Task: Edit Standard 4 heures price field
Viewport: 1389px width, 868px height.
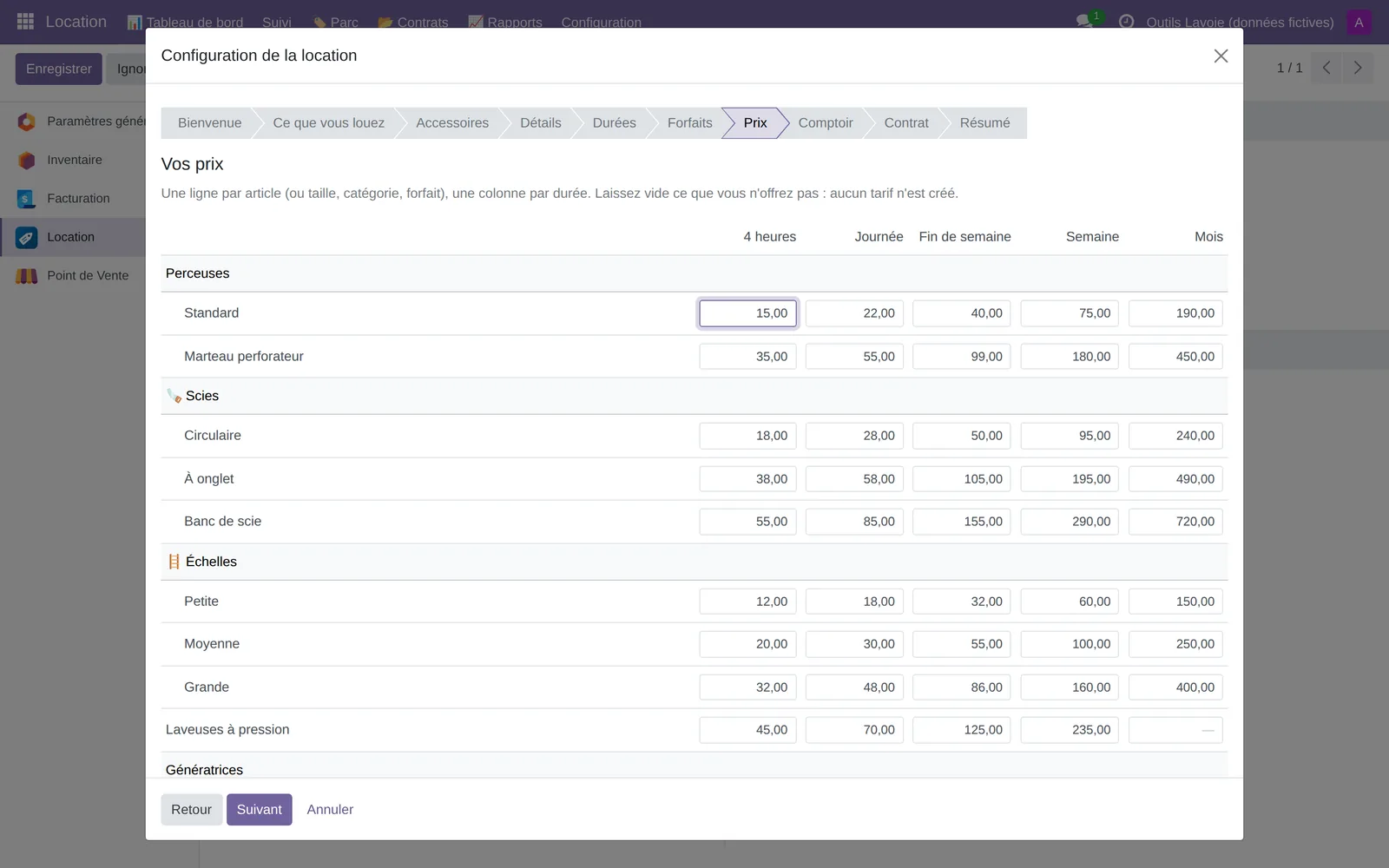Action: pos(747,313)
